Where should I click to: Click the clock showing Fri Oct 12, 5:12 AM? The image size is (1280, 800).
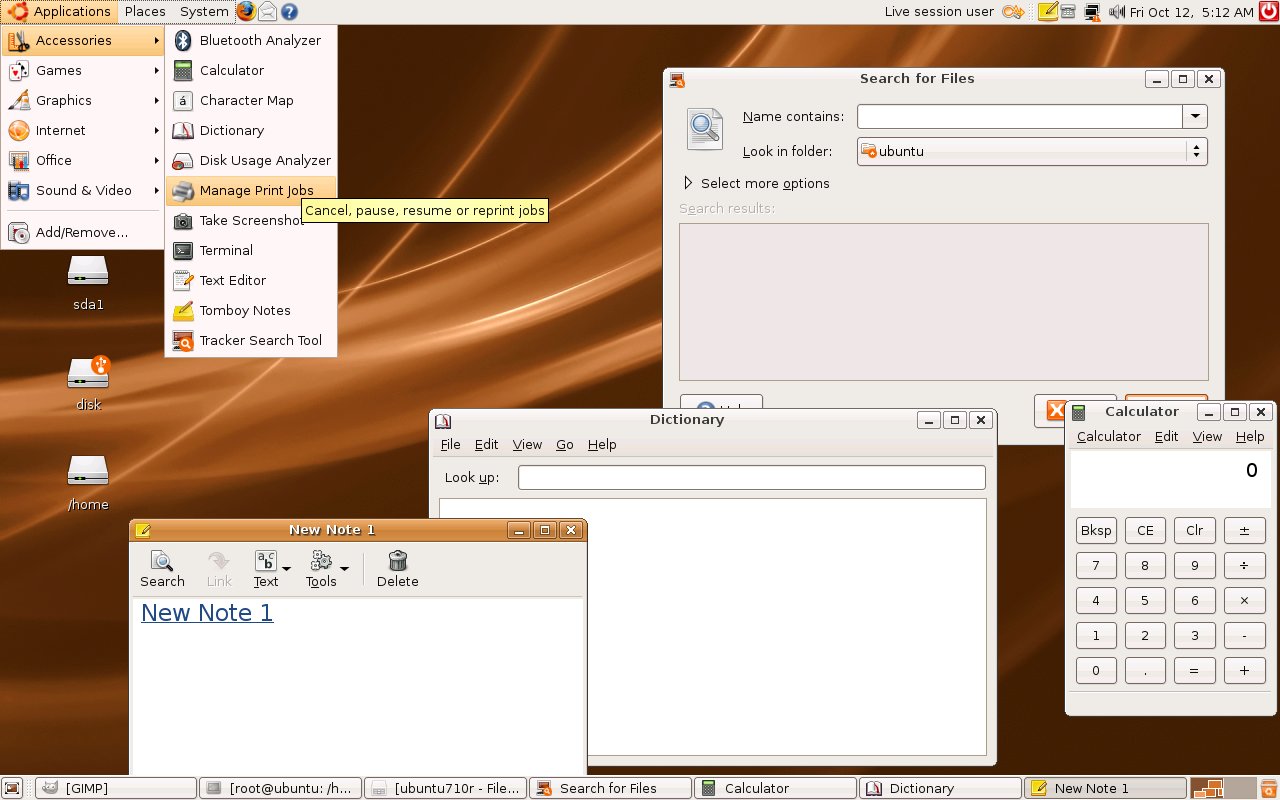pos(1191,12)
